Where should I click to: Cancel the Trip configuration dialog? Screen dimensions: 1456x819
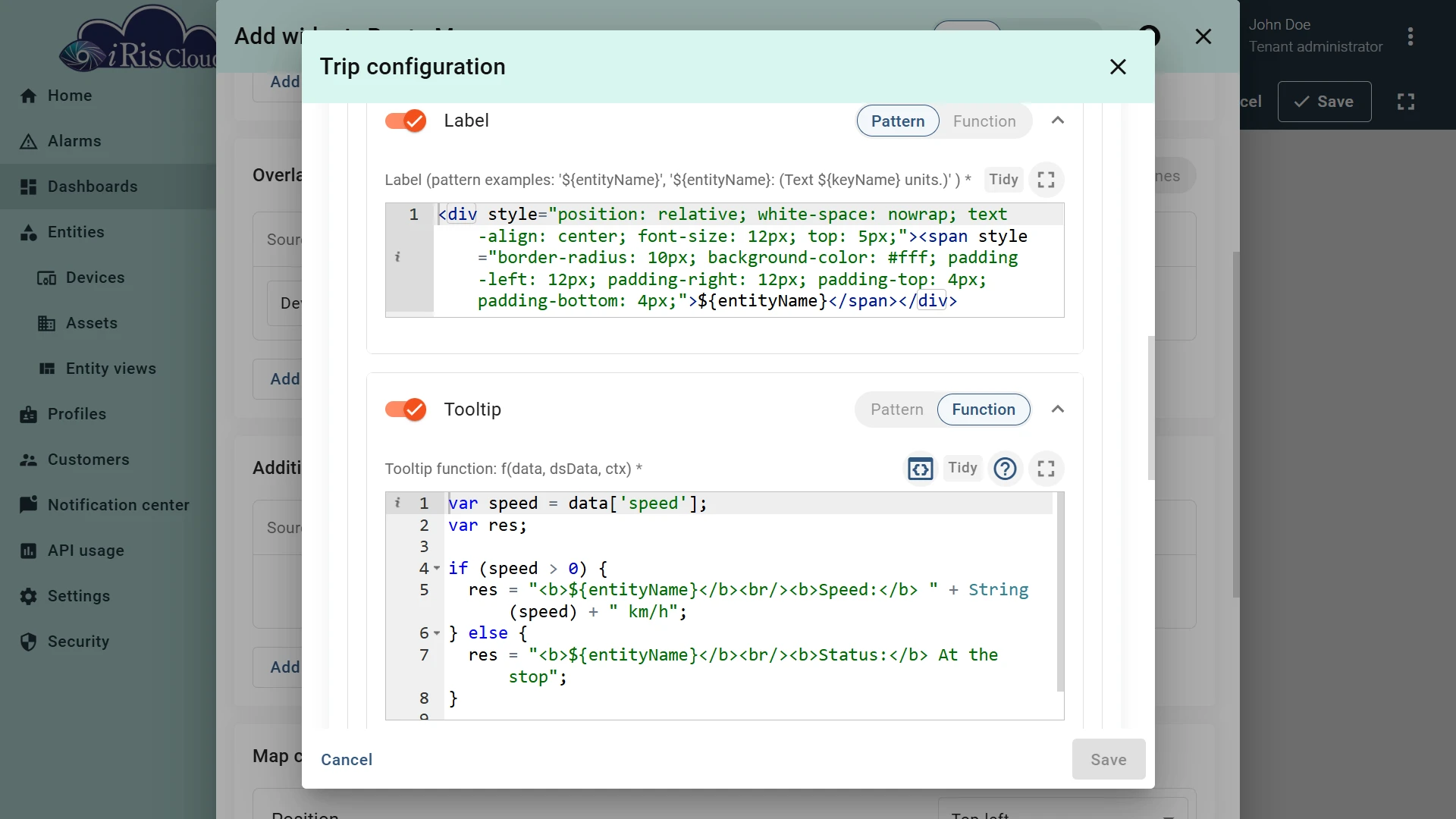click(x=346, y=760)
